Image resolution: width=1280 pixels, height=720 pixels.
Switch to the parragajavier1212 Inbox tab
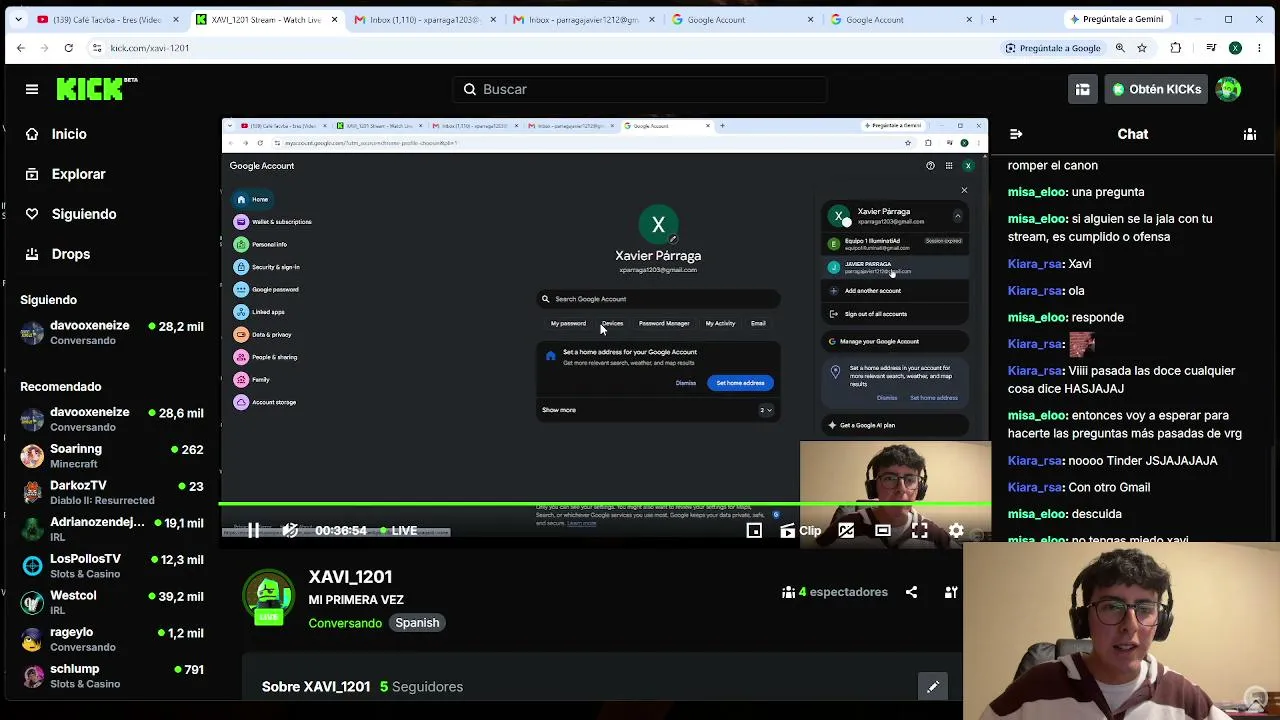pos(583,19)
